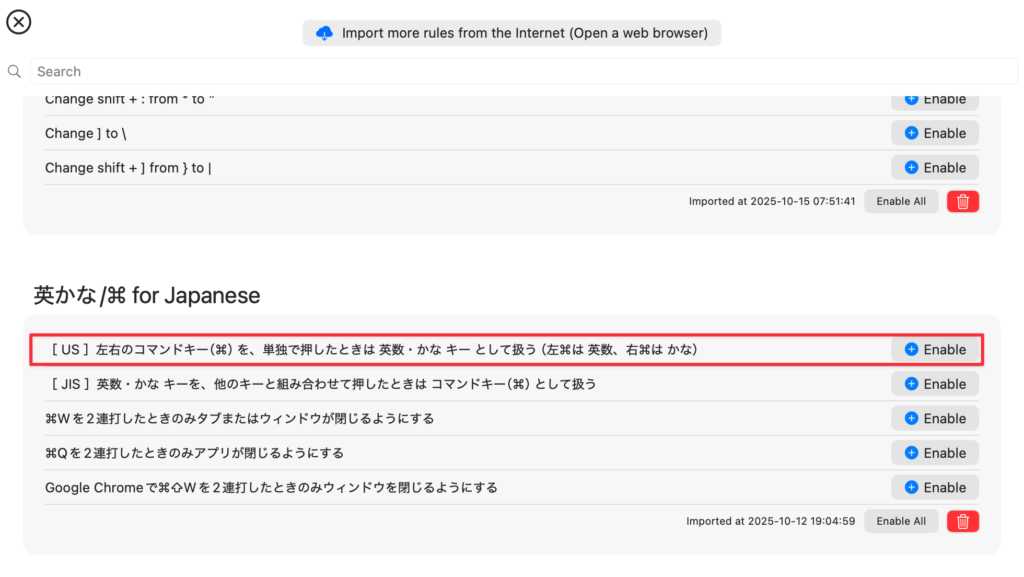Focus the Search text field

click(x=520, y=72)
